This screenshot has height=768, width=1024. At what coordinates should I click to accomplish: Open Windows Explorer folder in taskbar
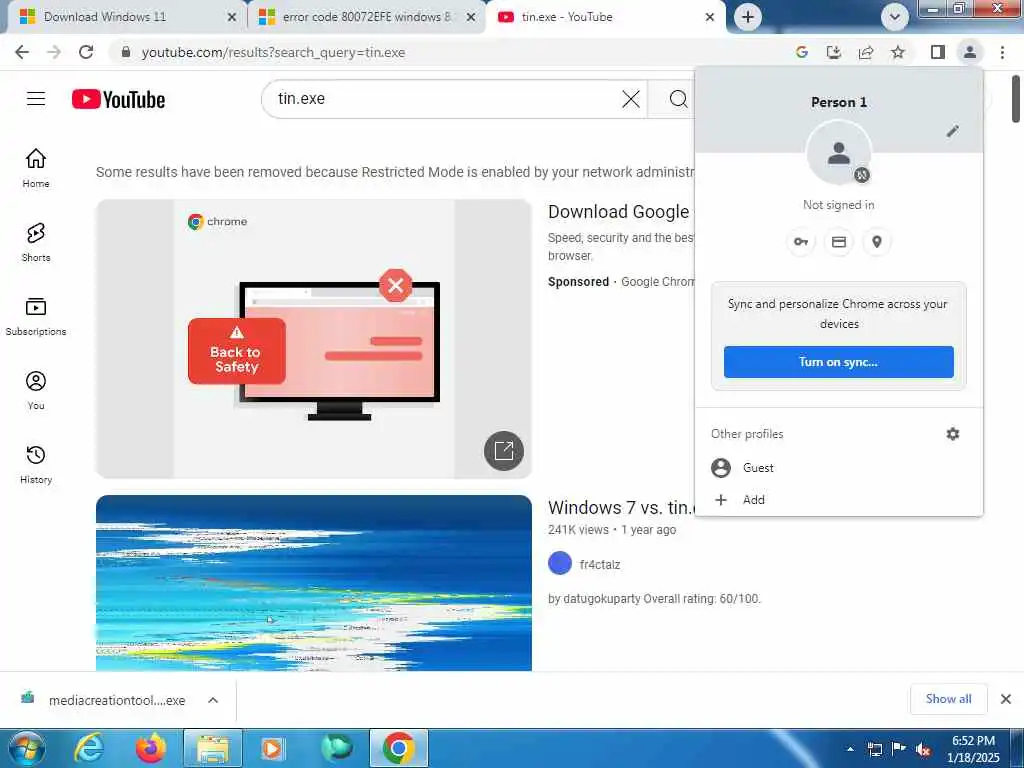pyautogui.click(x=213, y=748)
